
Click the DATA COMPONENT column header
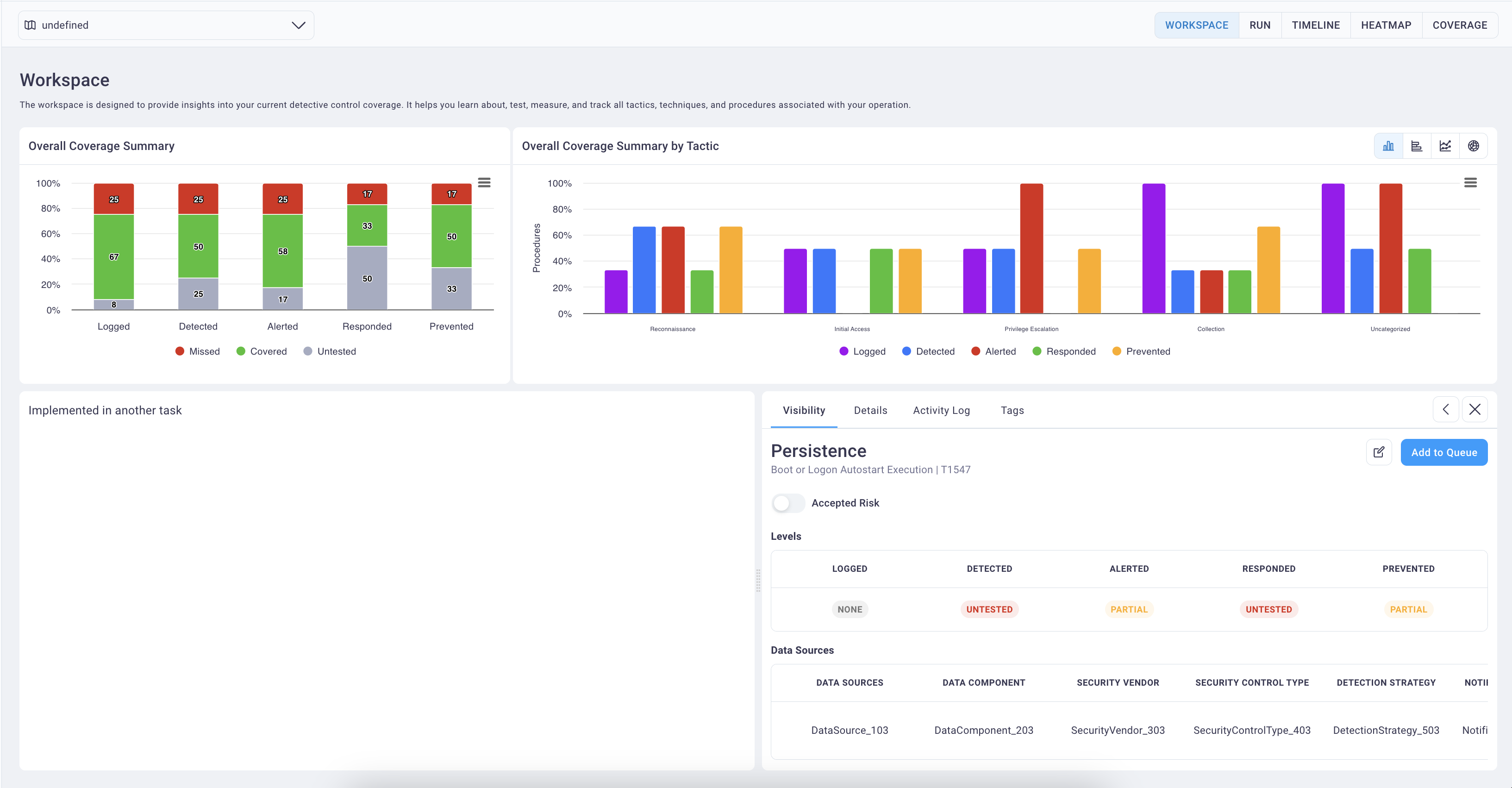click(984, 682)
